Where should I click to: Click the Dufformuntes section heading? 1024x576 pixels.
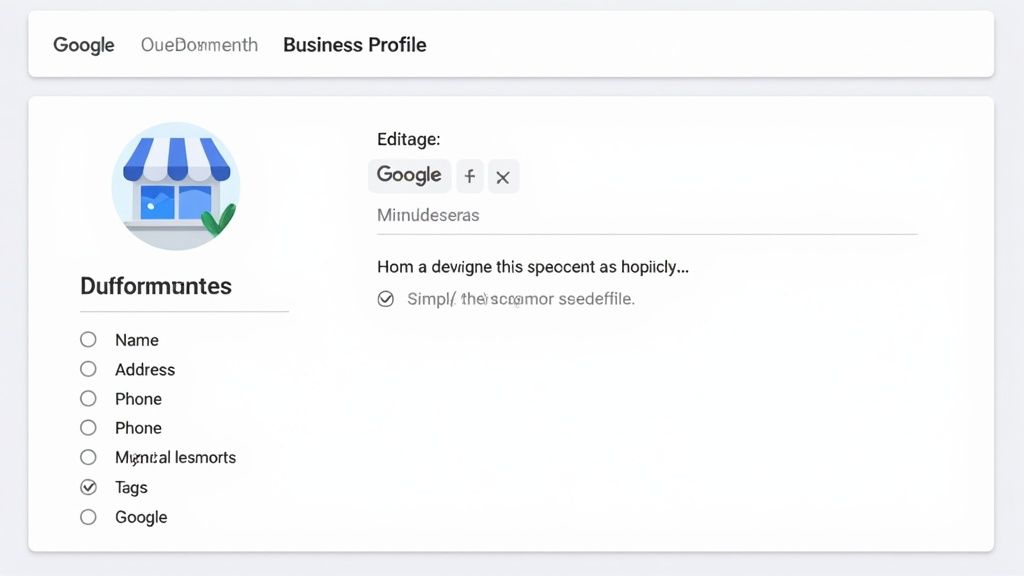(x=156, y=286)
